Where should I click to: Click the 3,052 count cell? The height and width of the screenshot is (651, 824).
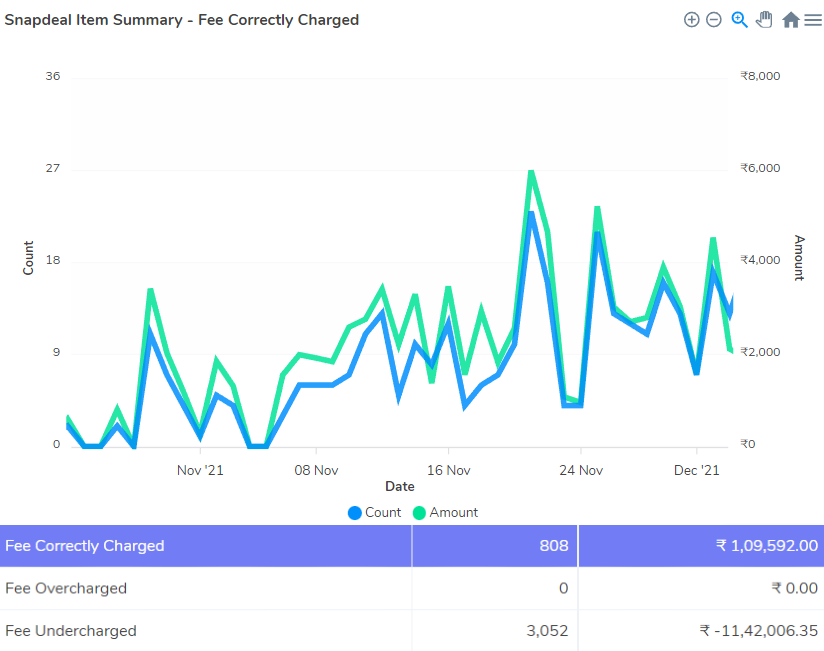tap(547, 631)
